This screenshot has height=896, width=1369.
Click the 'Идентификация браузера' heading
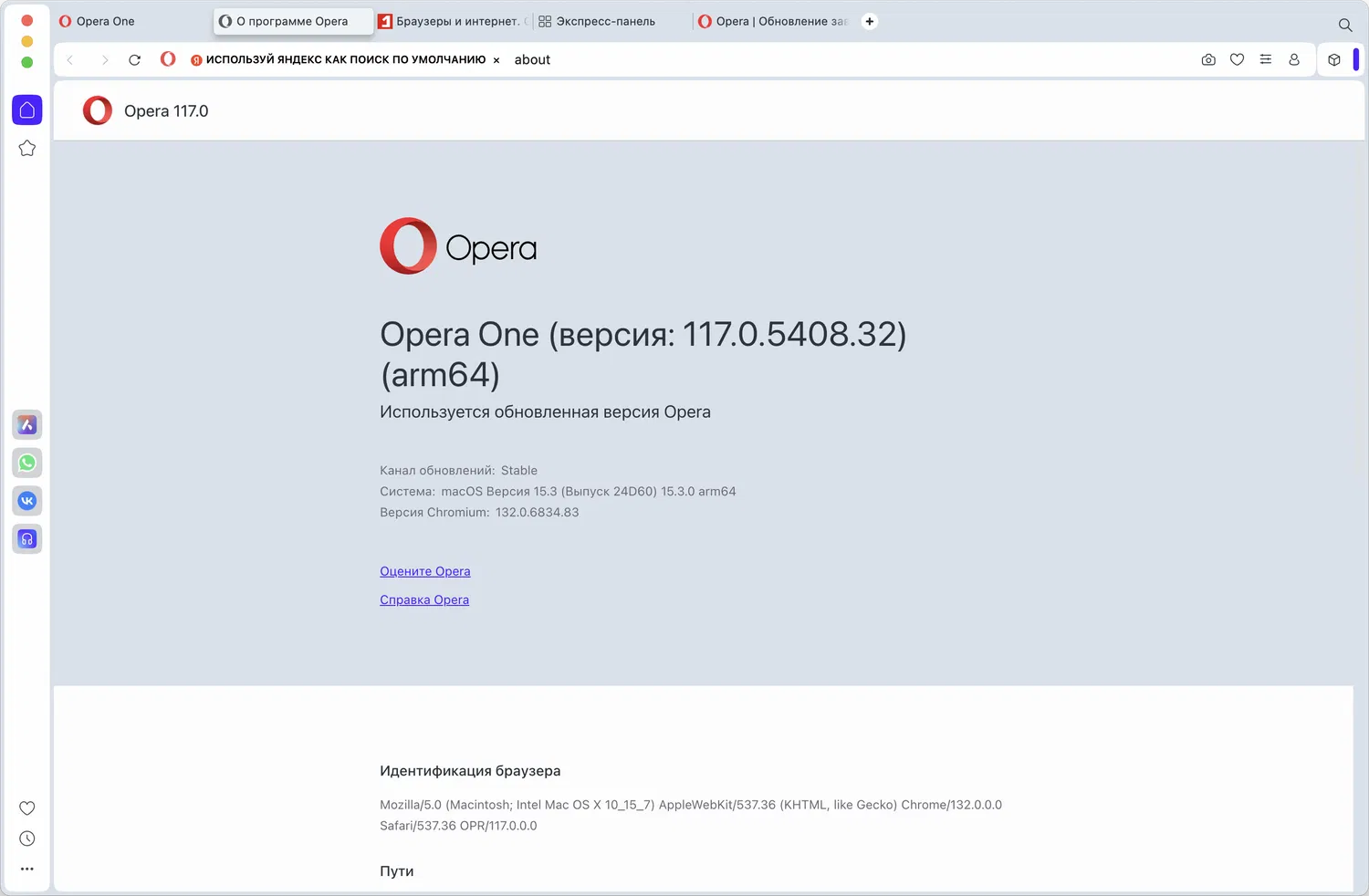pos(470,771)
